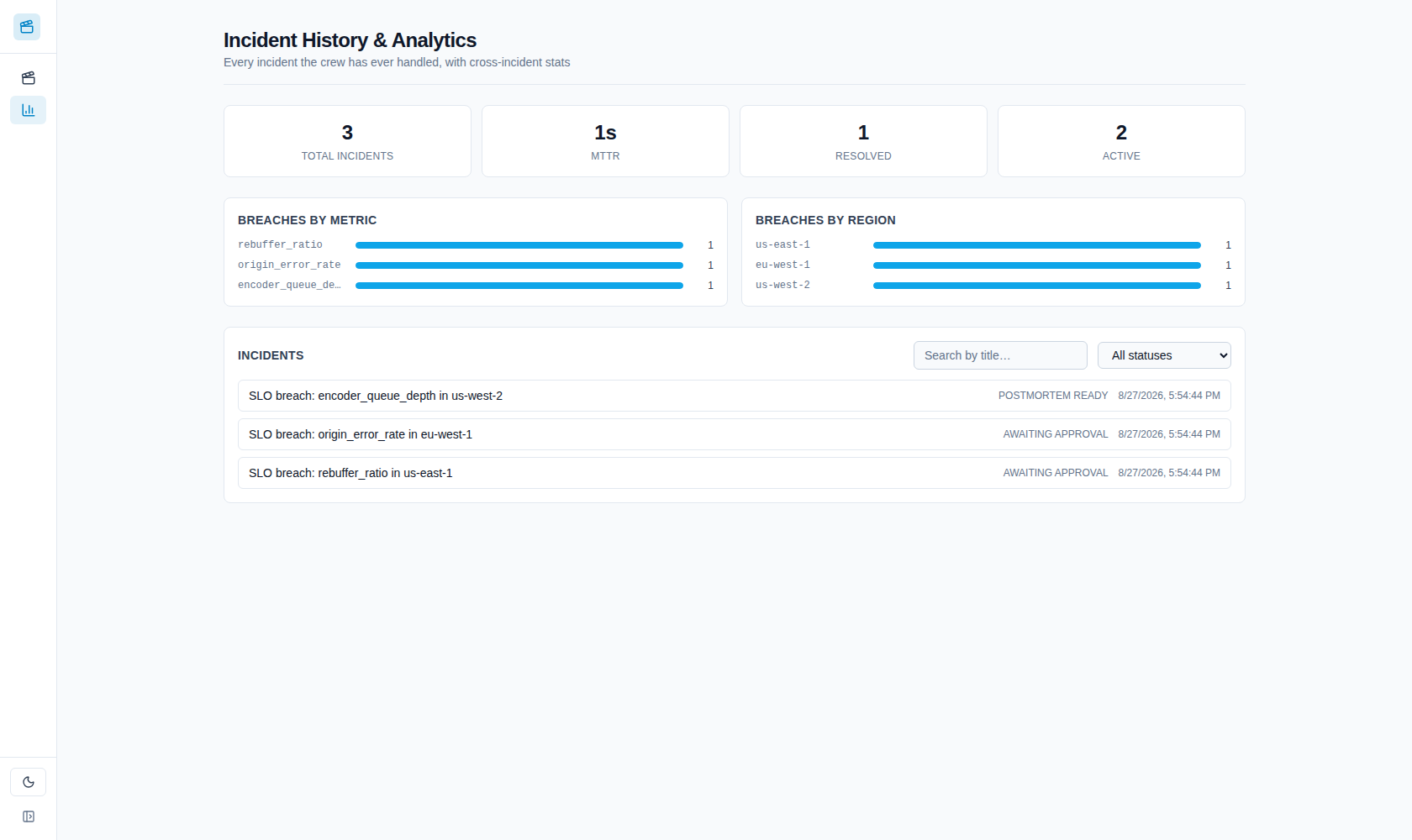Click the timestamp on the encoder_queue_depth row
Viewport: 1412px width, 840px height.
pyautogui.click(x=1169, y=396)
